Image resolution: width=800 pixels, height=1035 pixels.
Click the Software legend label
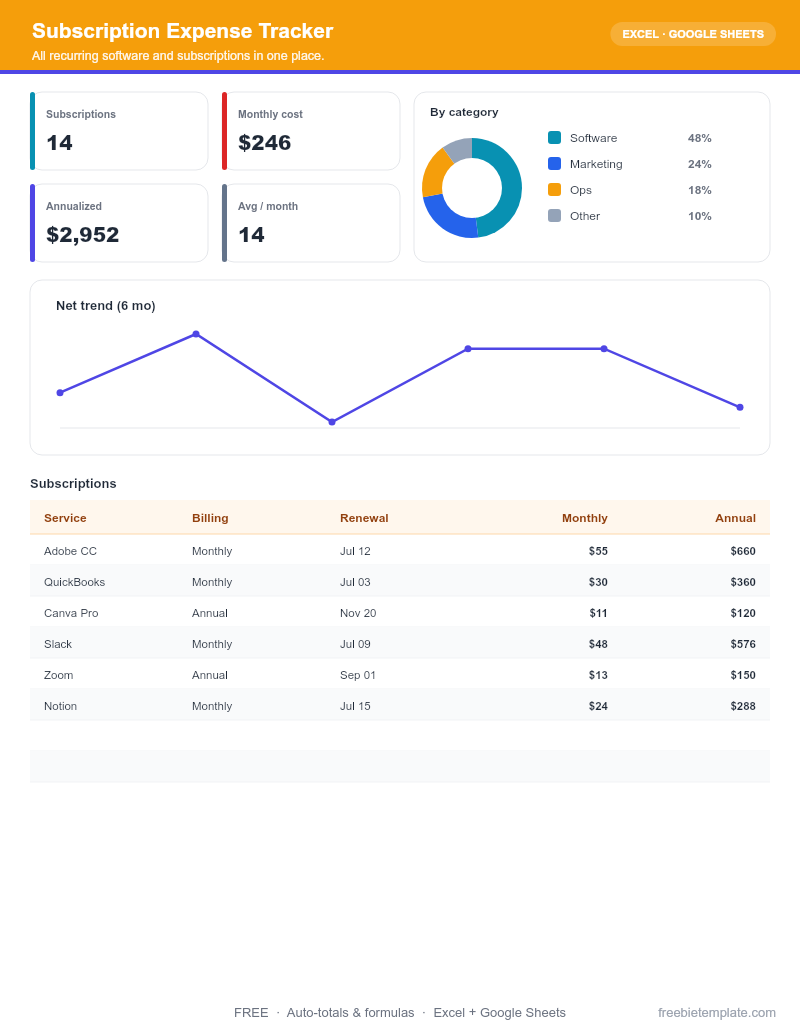(593, 138)
